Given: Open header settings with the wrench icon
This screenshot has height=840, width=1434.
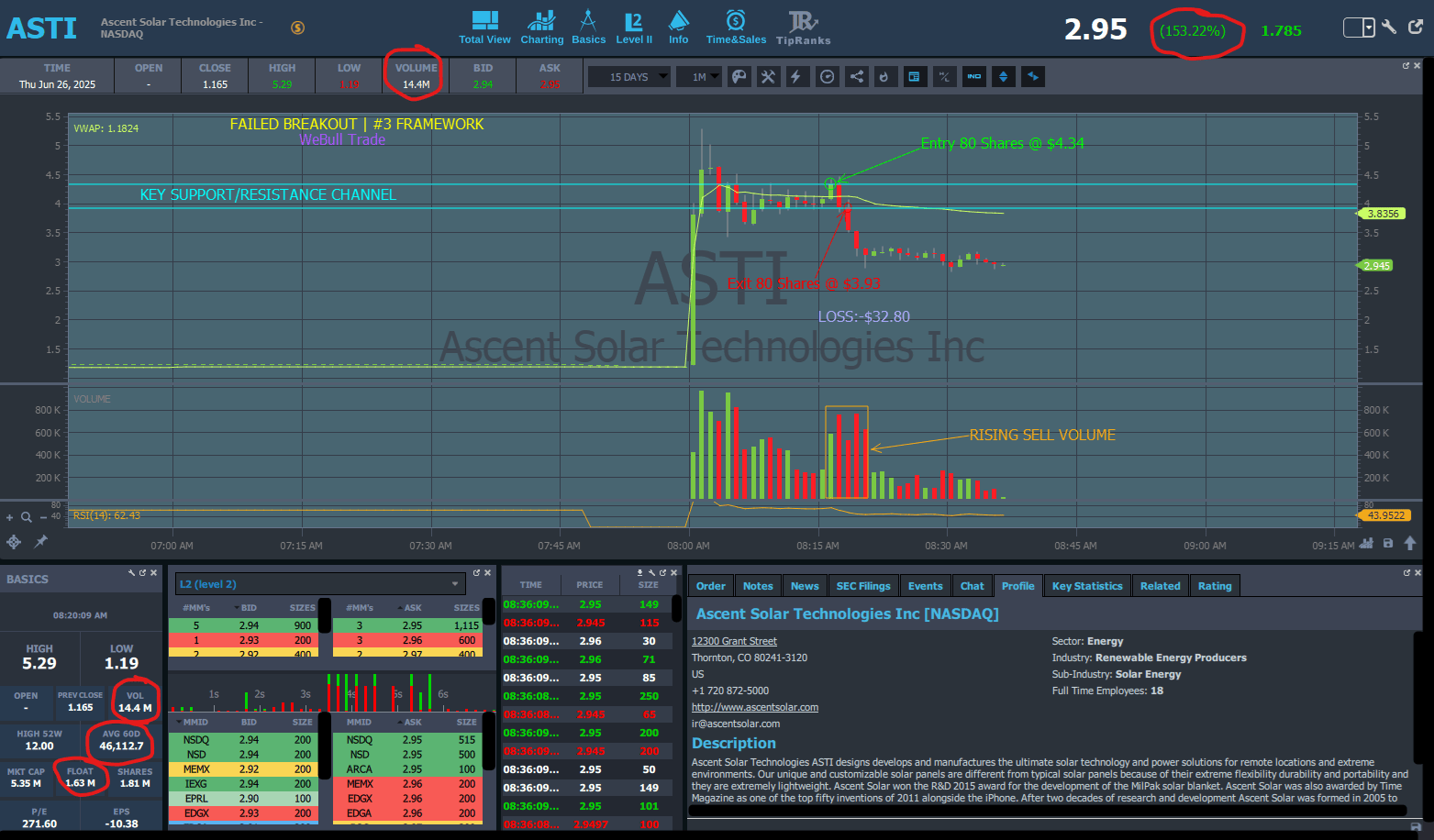Looking at the screenshot, I should click(1389, 27).
